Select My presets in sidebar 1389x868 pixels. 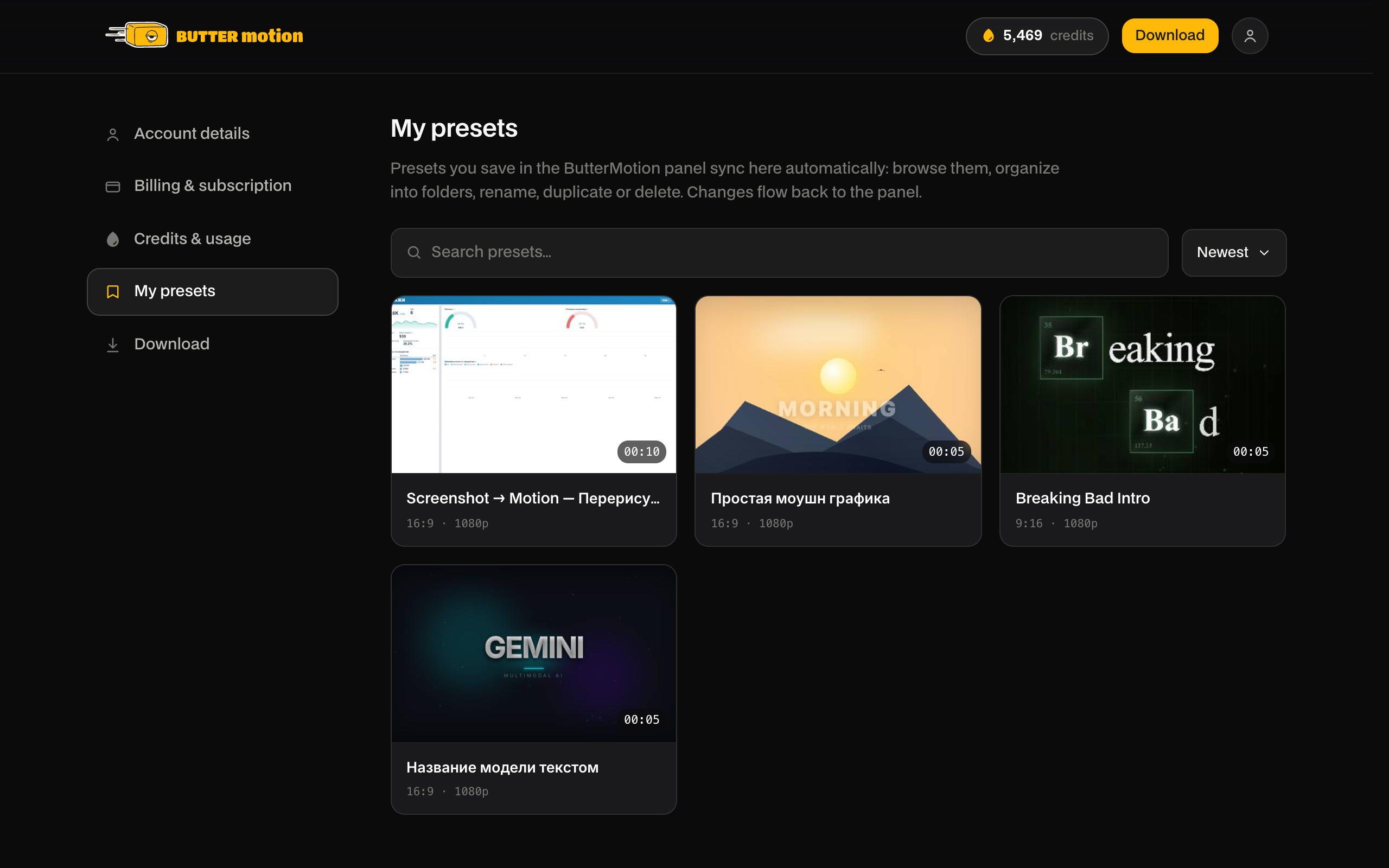pyautogui.click(x=212, y=292)
